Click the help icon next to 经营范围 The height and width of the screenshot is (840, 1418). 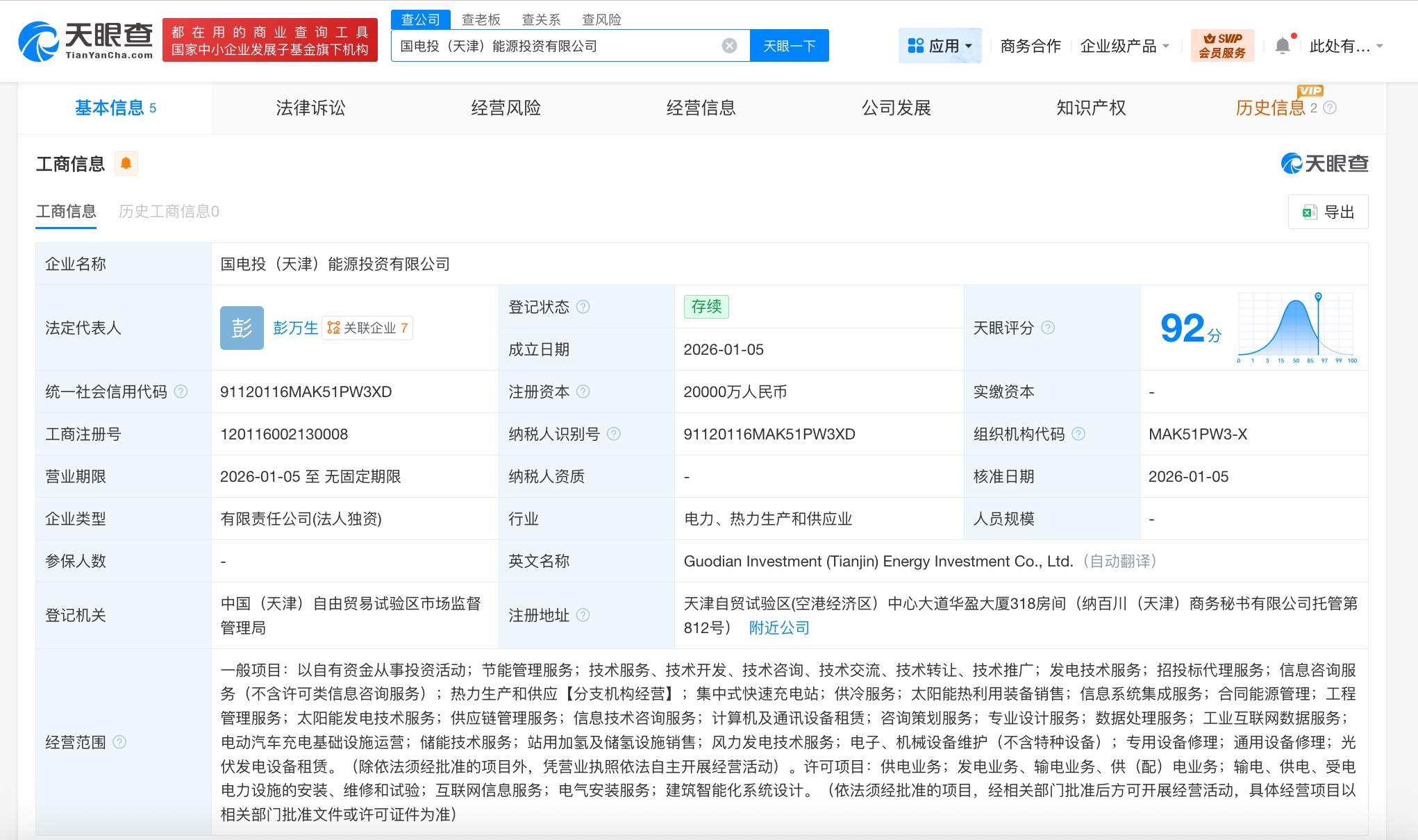pyautogui.click(x=119, y=742)
